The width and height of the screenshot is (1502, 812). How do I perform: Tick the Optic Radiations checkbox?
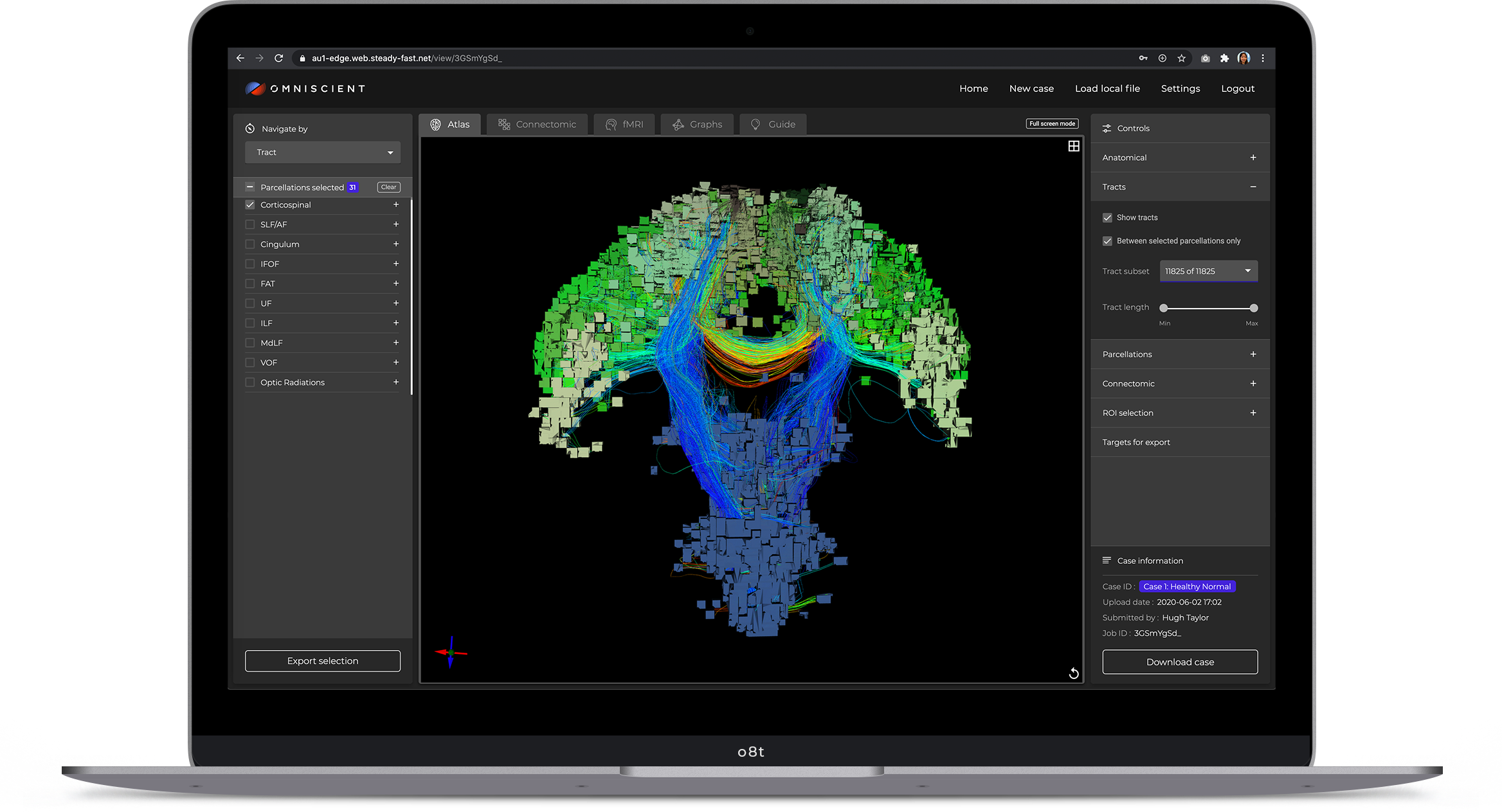250,383
